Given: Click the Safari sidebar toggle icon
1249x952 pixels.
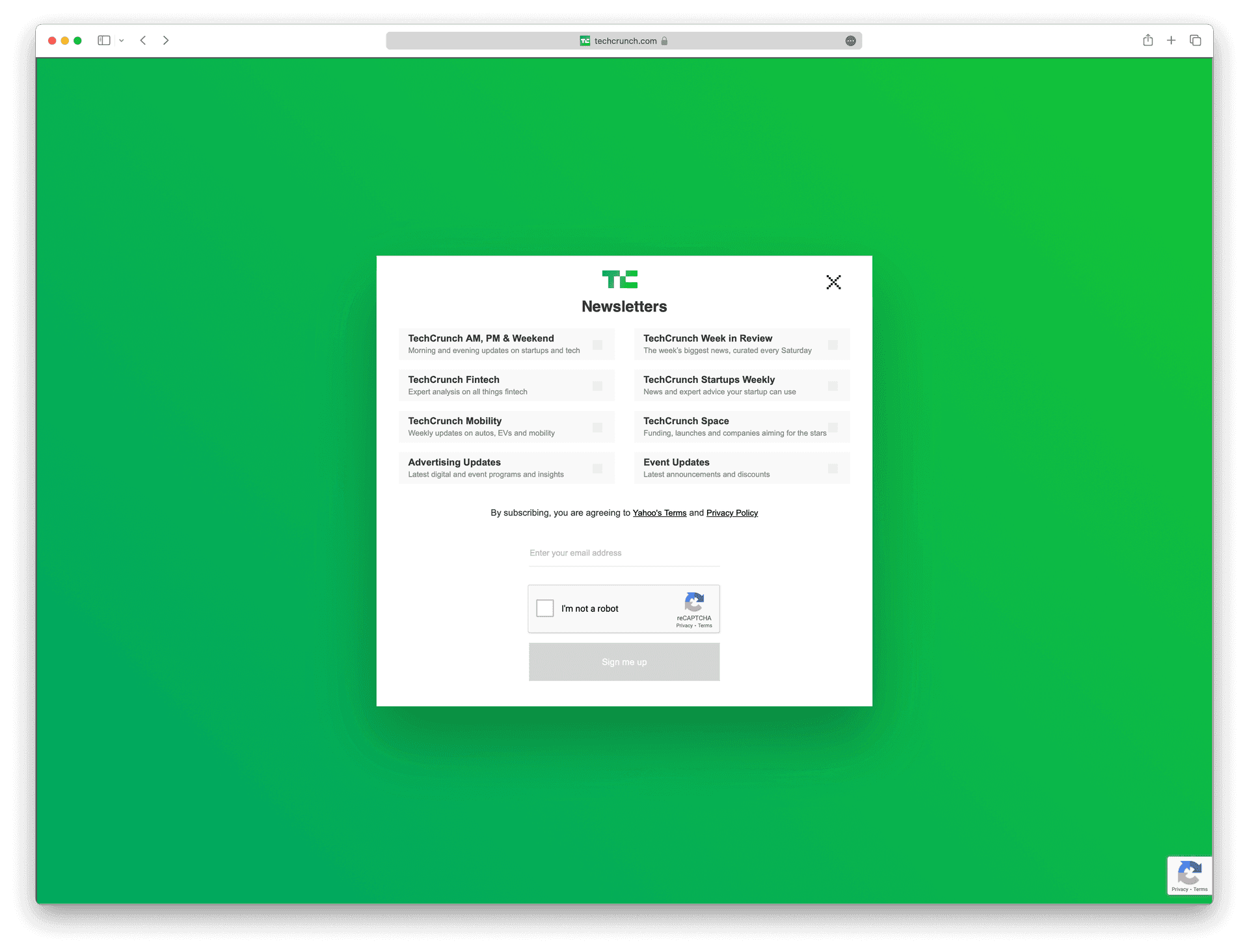Looking at the screenshot, I should pyautogui.click(x=104, y=40).
